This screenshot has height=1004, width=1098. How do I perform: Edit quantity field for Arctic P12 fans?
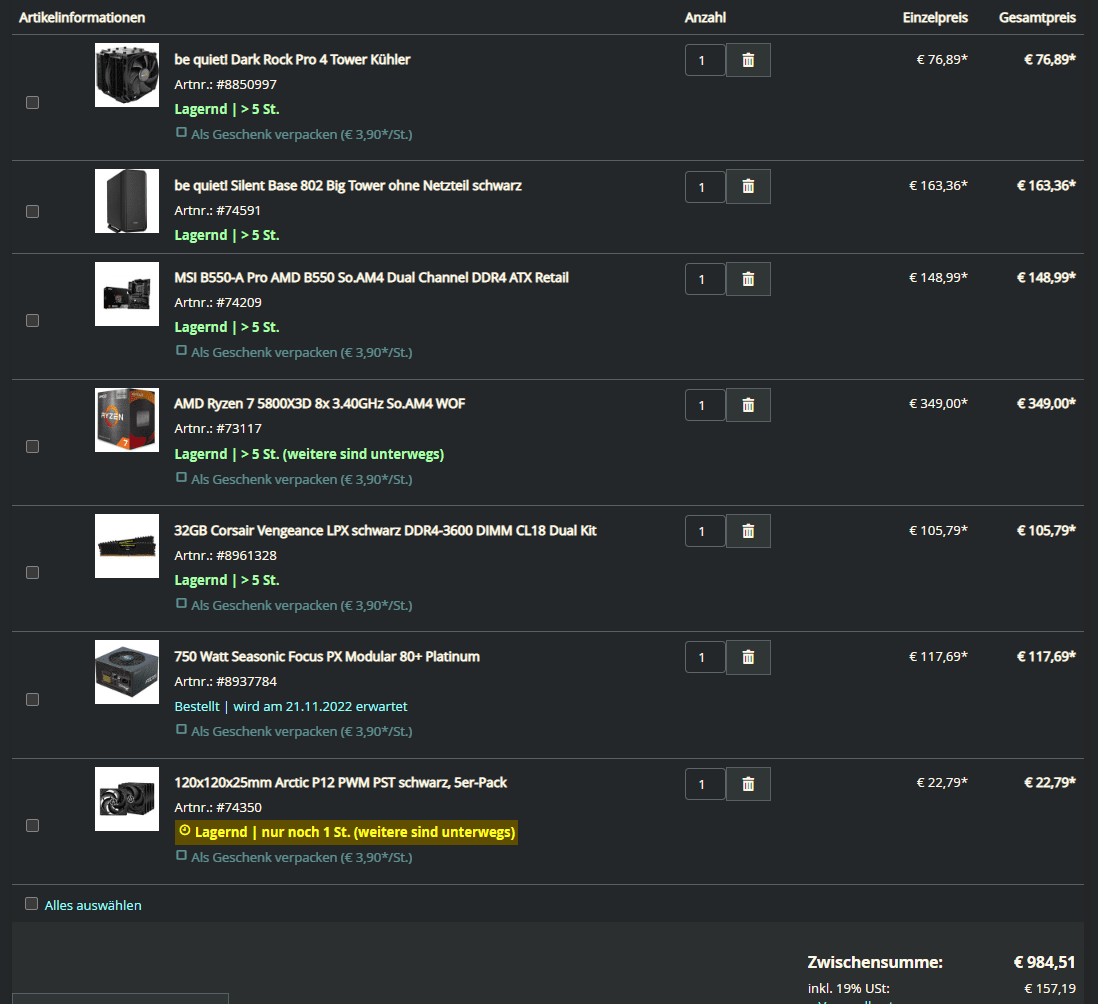click(x=705, y=784)
